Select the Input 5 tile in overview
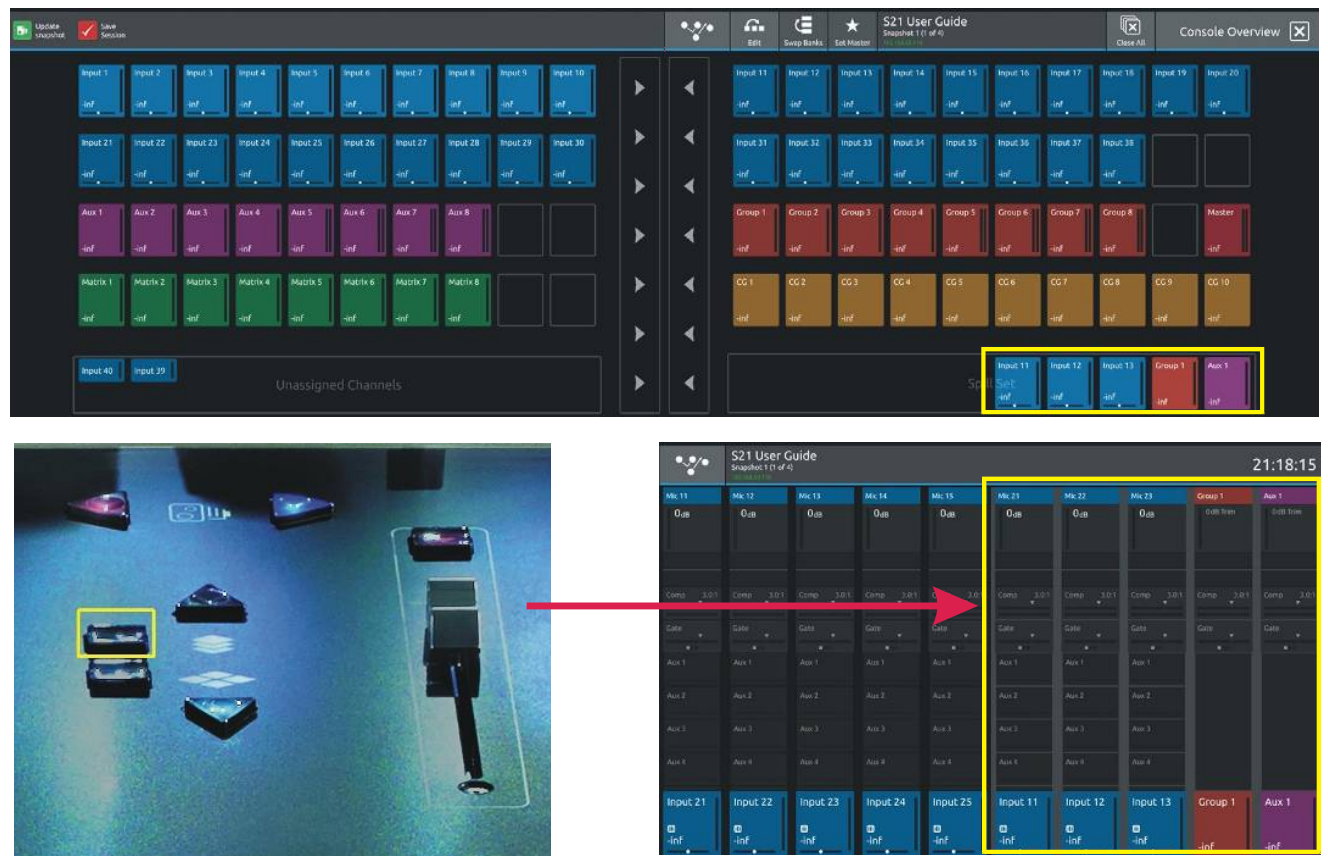 311,91
